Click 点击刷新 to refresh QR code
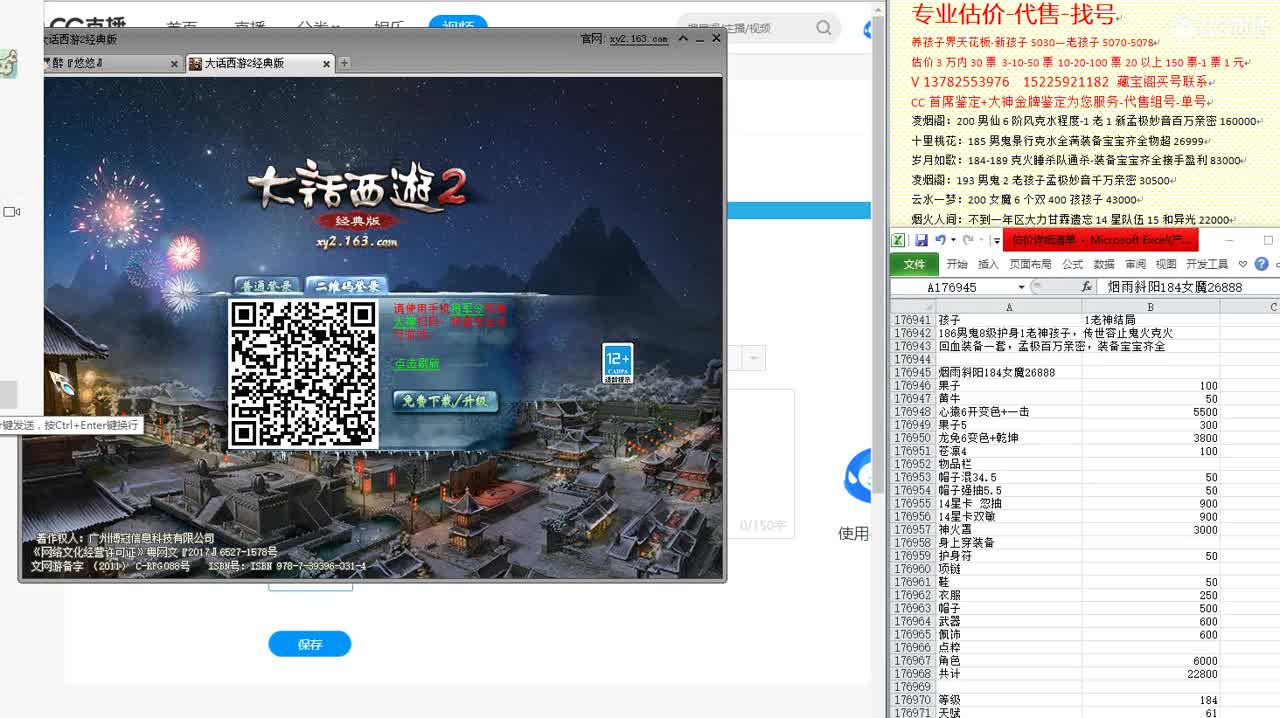1280x718 pixels. (x=416, y=364)
